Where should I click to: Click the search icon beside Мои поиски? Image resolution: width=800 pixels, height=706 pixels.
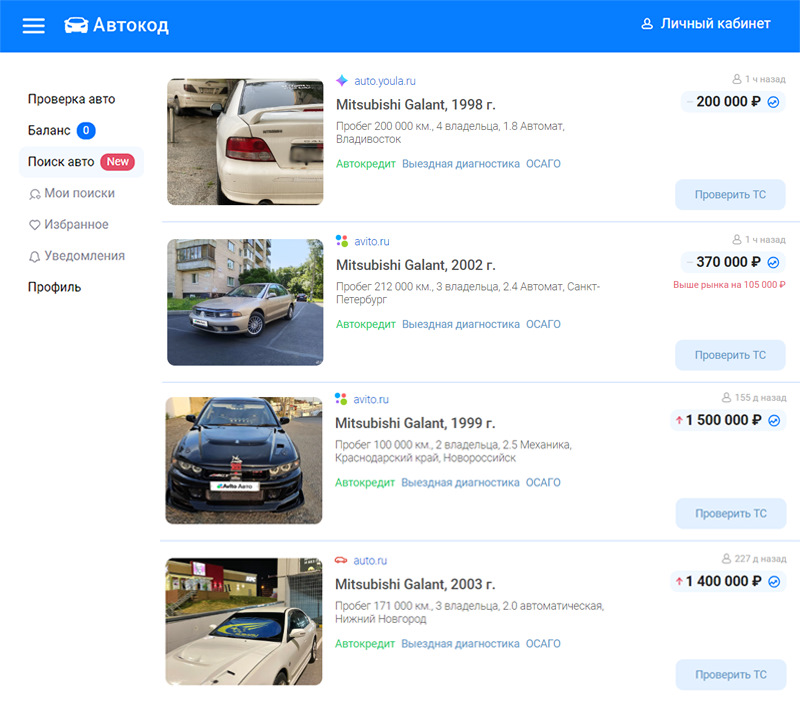pos(35,194)
